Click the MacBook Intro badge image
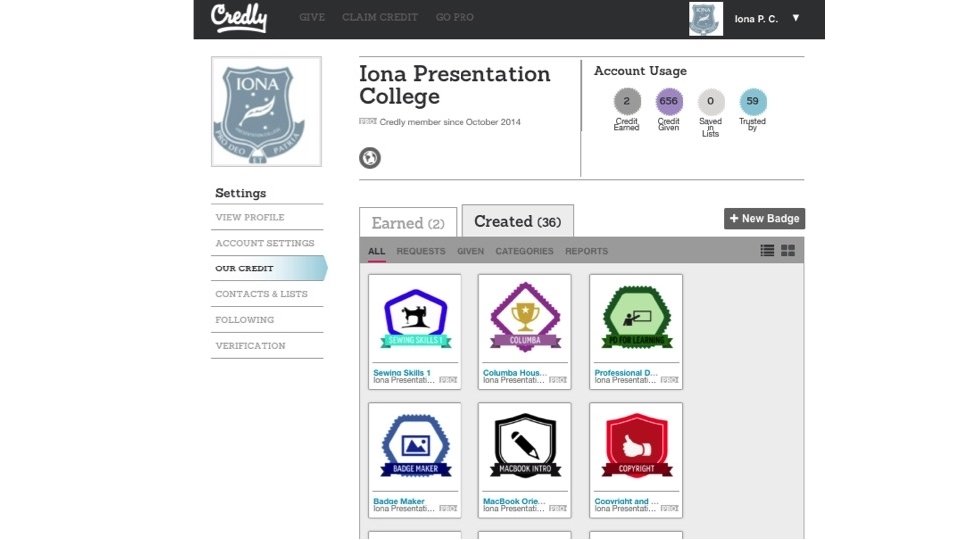Viewport: 960px width, 540px height. [x=525, y=446]
